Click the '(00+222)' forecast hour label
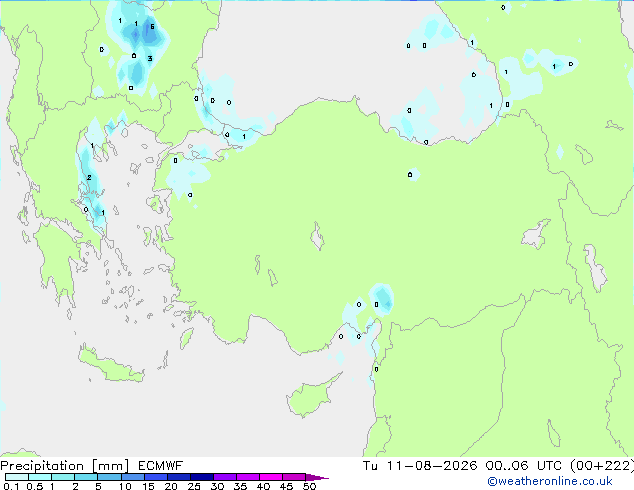Viewport: 634px width, 490px height. (x=602, y=466)
